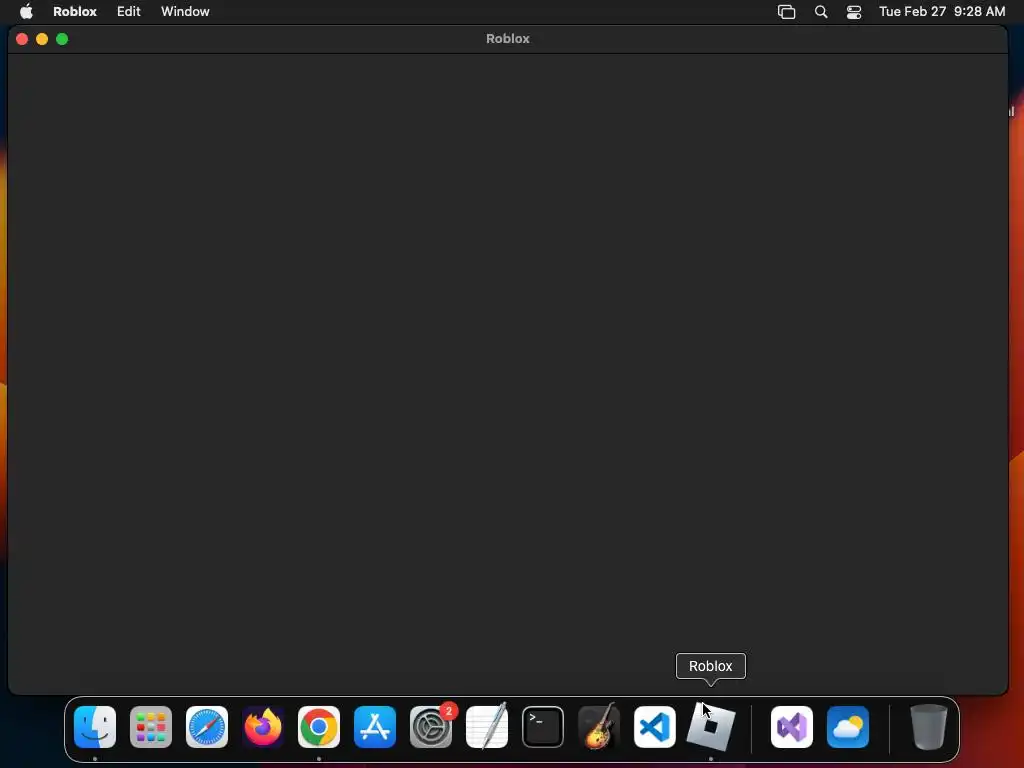Open Control Center in menu bar
The image size is (1024, 768).
tap(854, 12)
